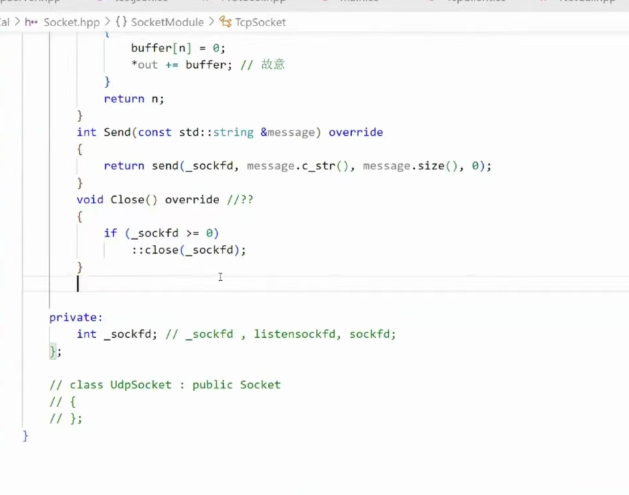This screenshot has height=495, width=629.
Task: Click the Send function name in its declaration
Action: [118, 132]
